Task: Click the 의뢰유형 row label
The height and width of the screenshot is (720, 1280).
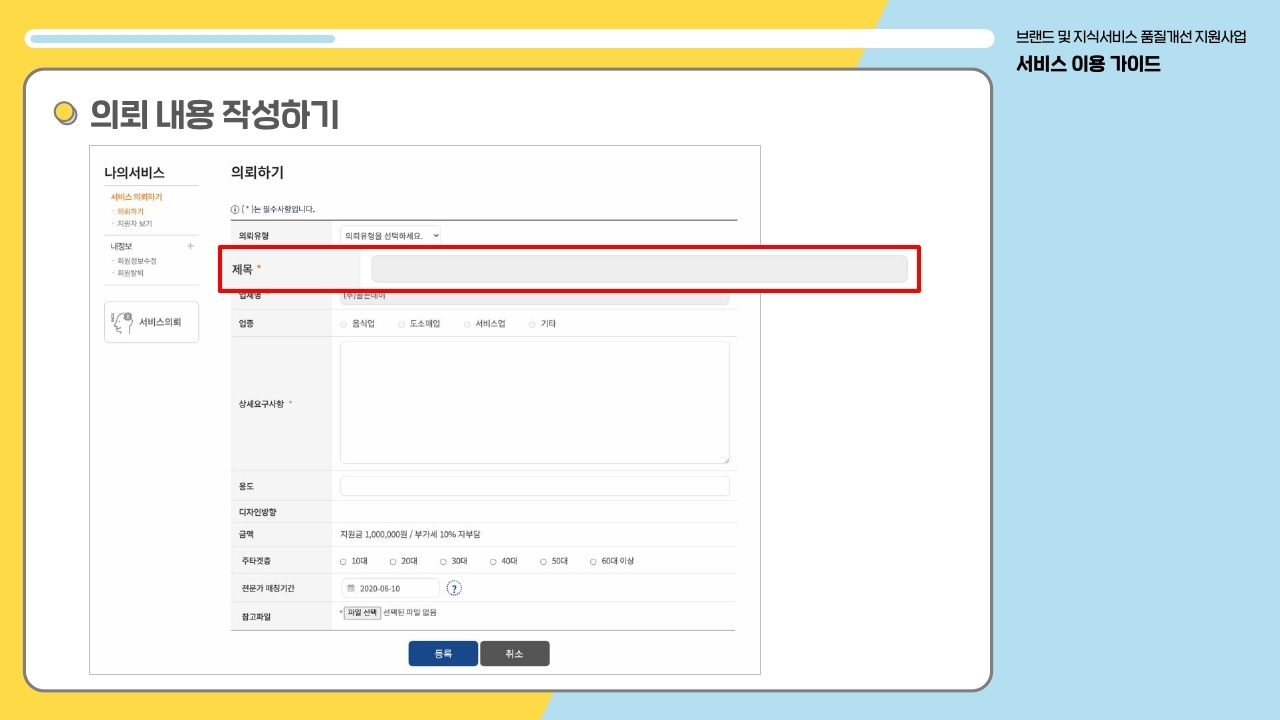Action: pos(254,236)
